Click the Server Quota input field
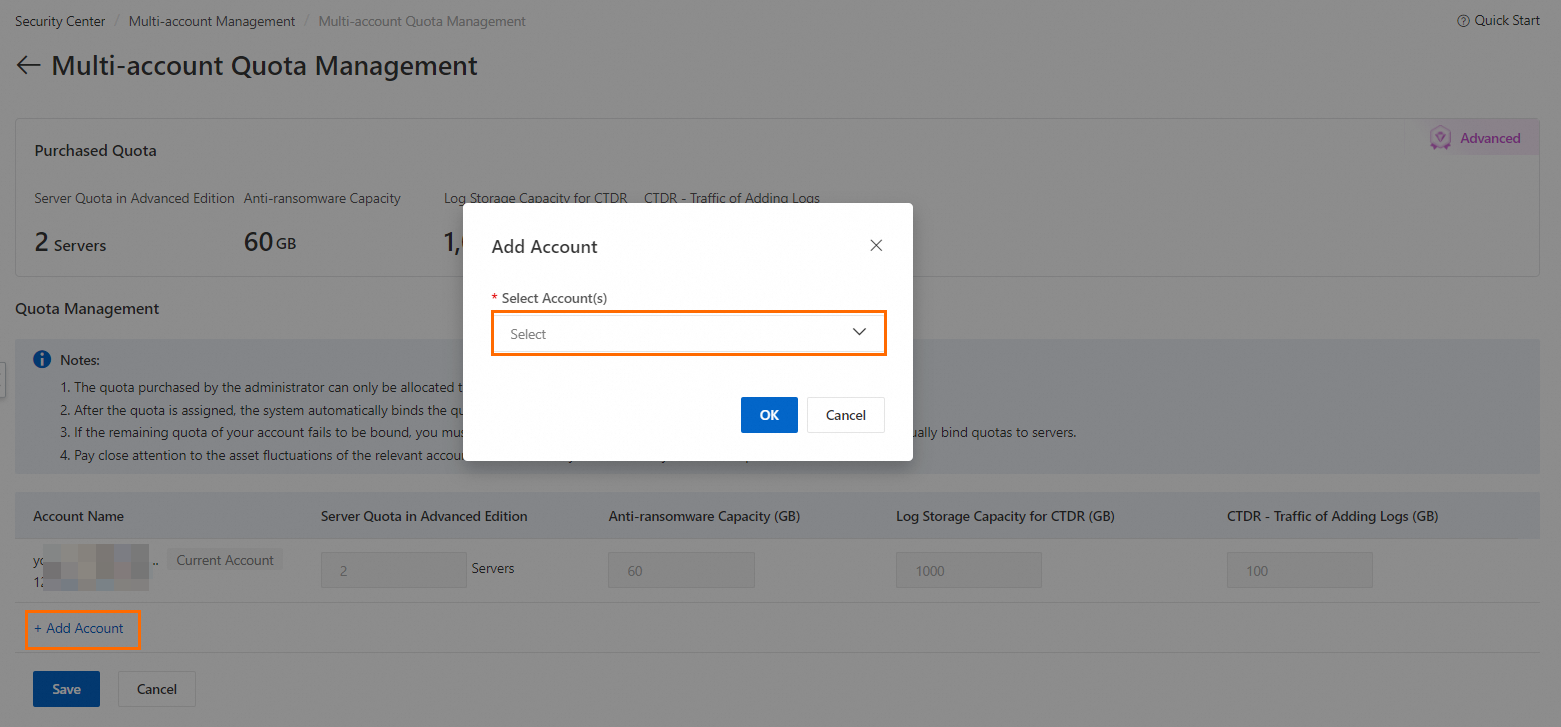 (393, 570)
